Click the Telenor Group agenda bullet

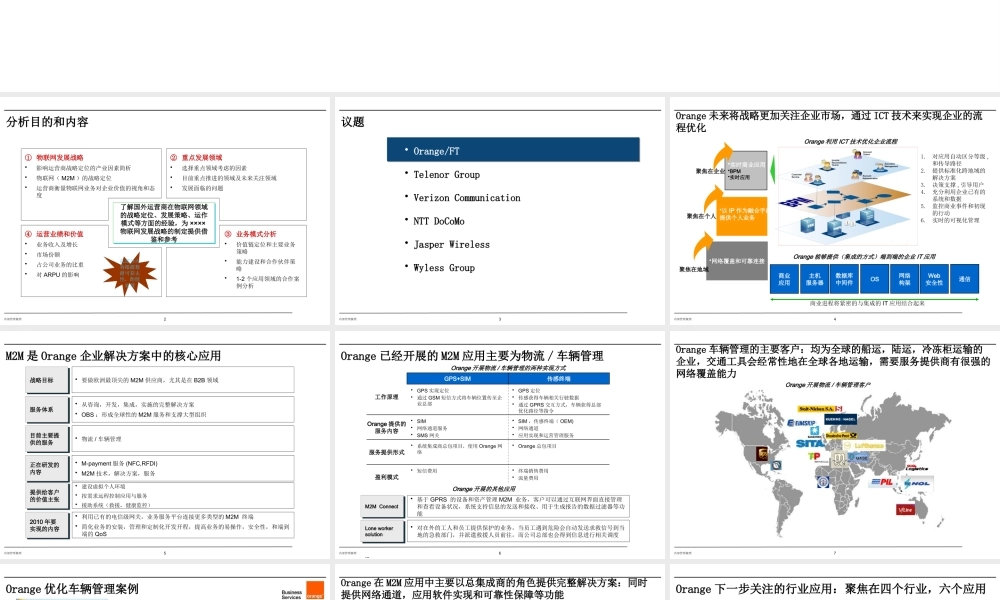446,175
